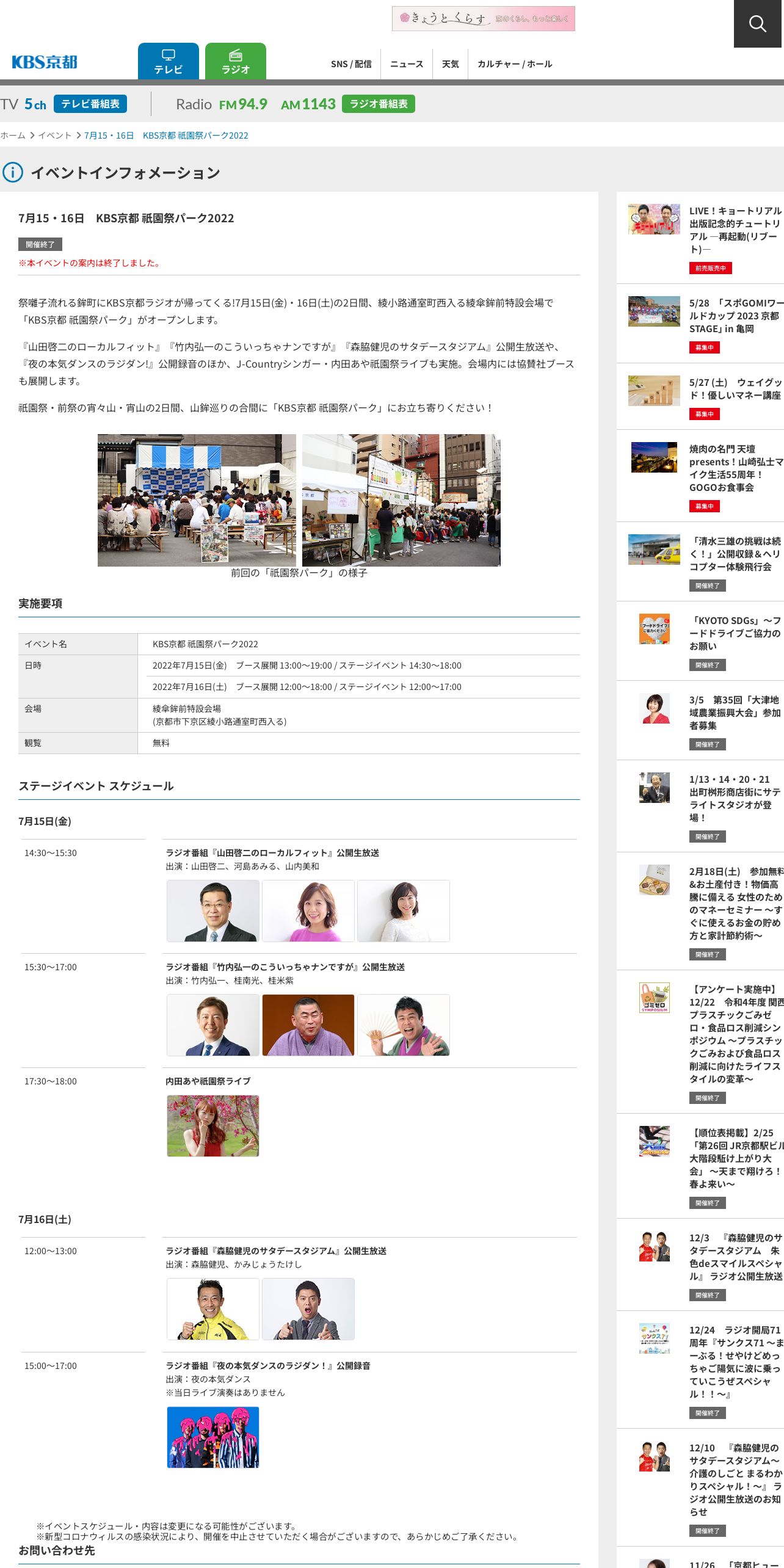
Task: Go to イベント breadcrumb link
Action: [55, 136]
